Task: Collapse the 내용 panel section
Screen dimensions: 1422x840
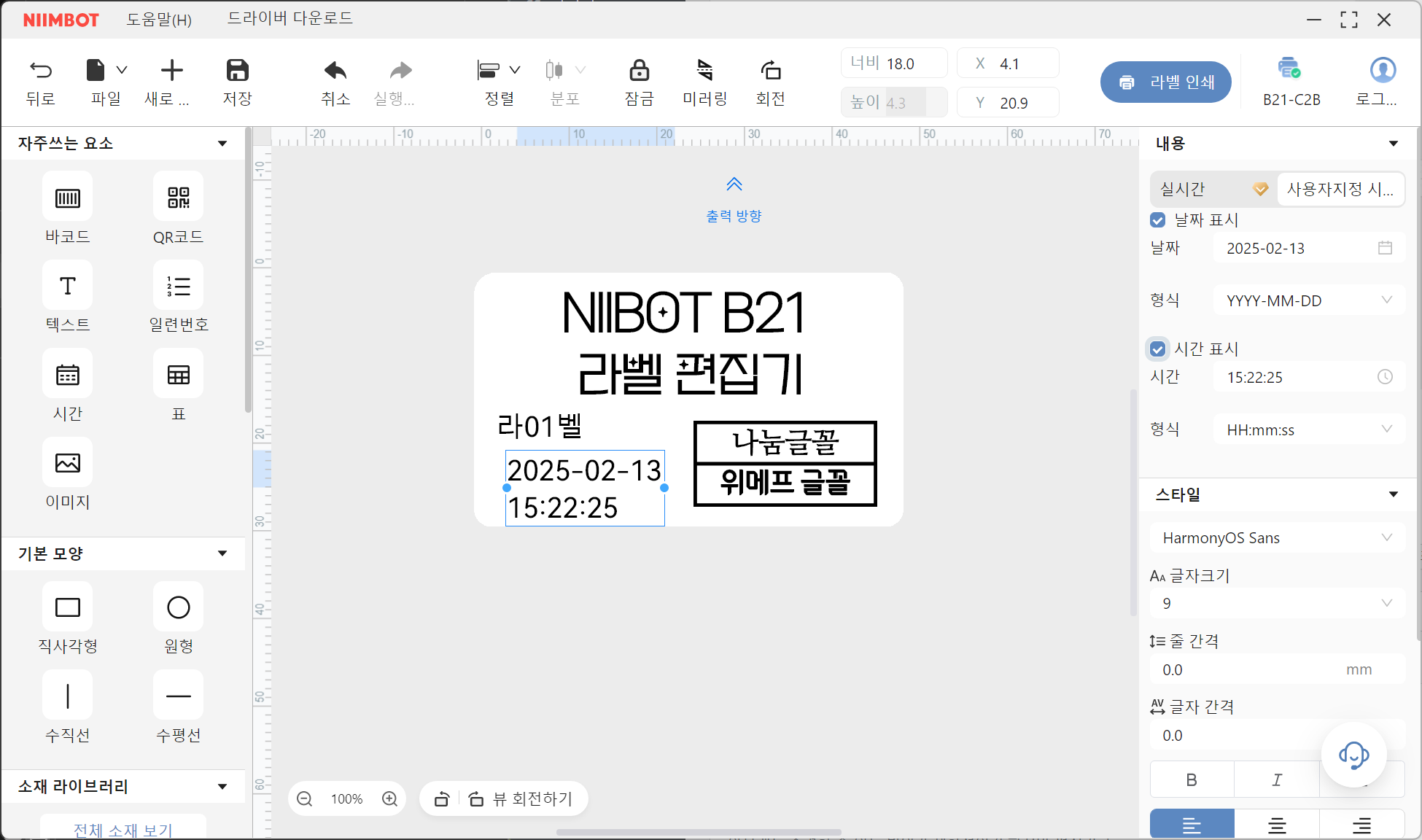Action: [x=1394, y=144]
